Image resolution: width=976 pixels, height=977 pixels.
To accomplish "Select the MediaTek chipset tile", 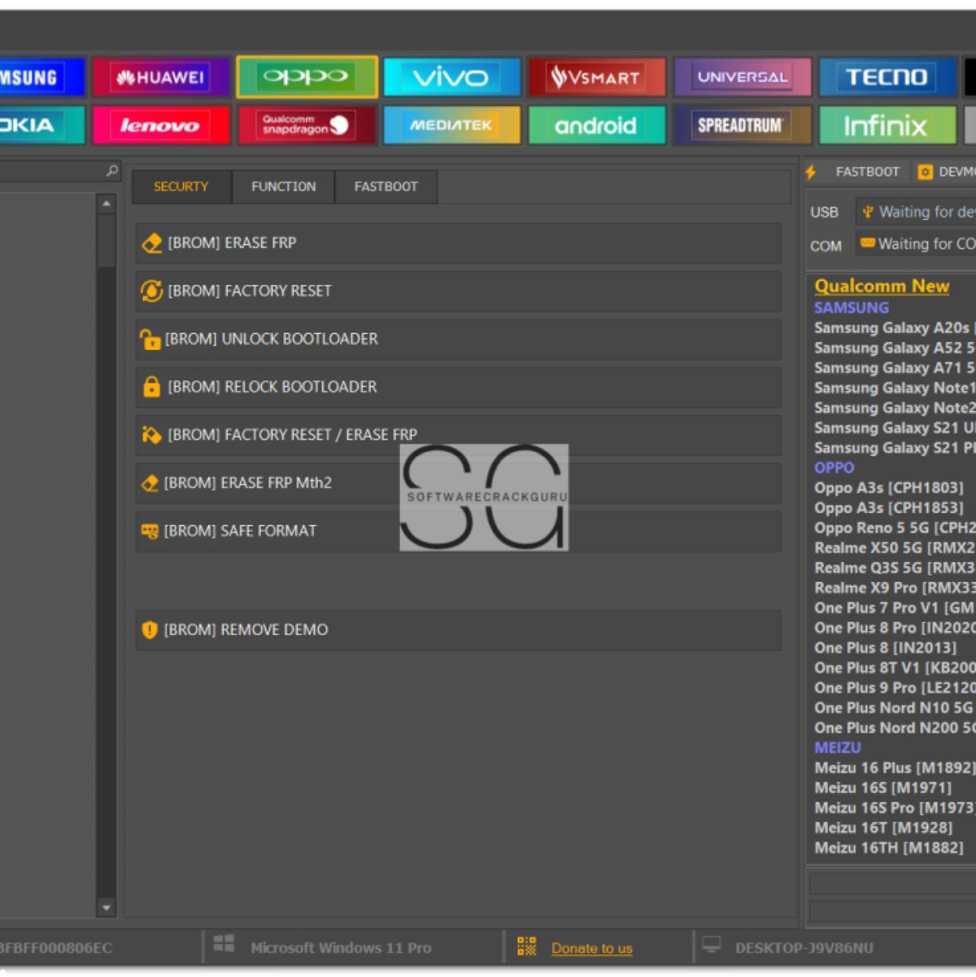I will pos(452,125).
